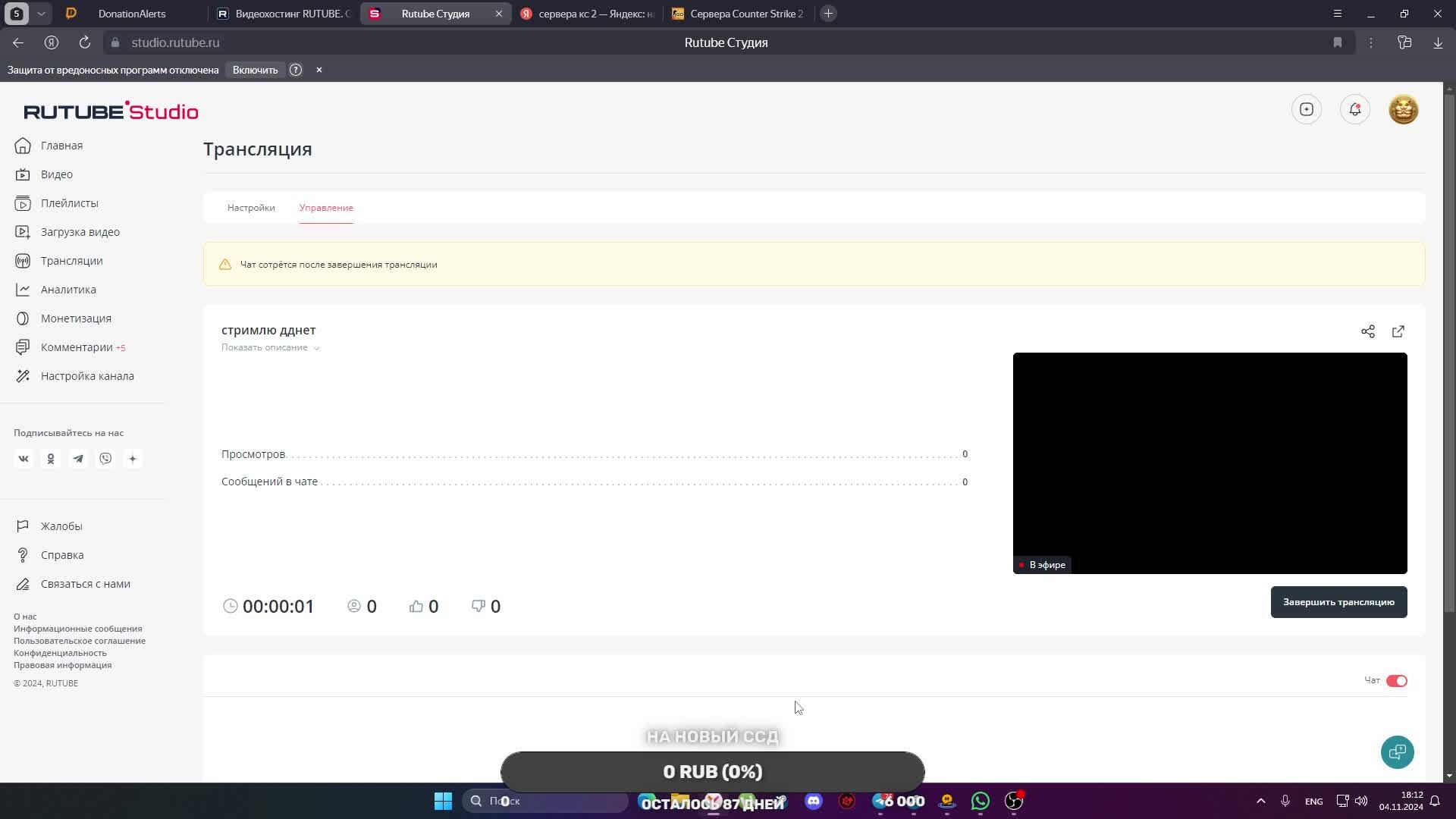This screenshot has height=819, width=1456.
Task: Switch to the Настройки tab
Action: click(x=251, y=208)
